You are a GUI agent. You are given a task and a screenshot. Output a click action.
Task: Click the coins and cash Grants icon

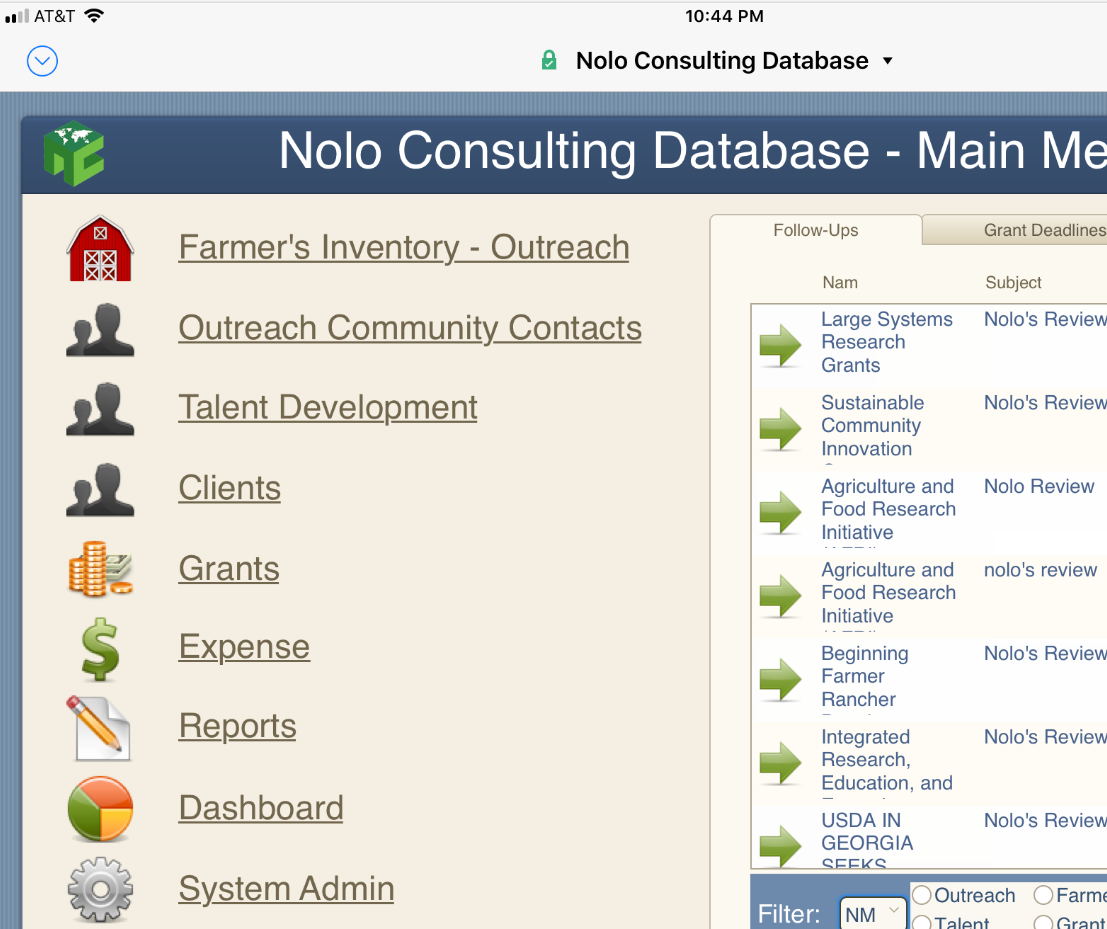coord(100,569)
